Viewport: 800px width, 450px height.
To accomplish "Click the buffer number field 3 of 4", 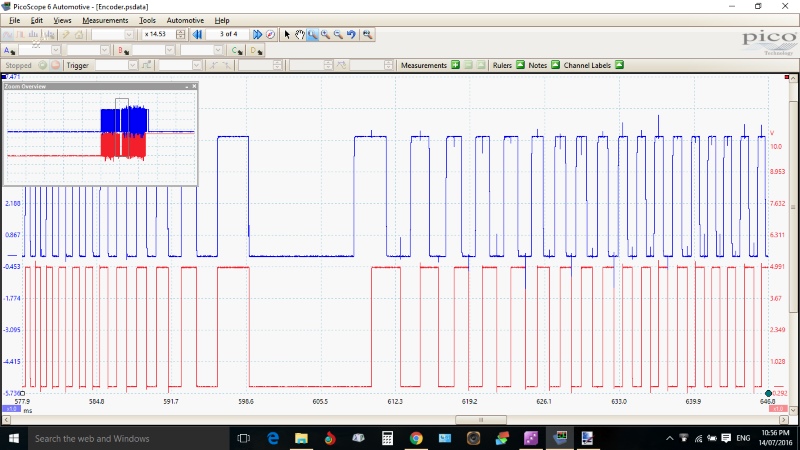I will click(228, 34).
